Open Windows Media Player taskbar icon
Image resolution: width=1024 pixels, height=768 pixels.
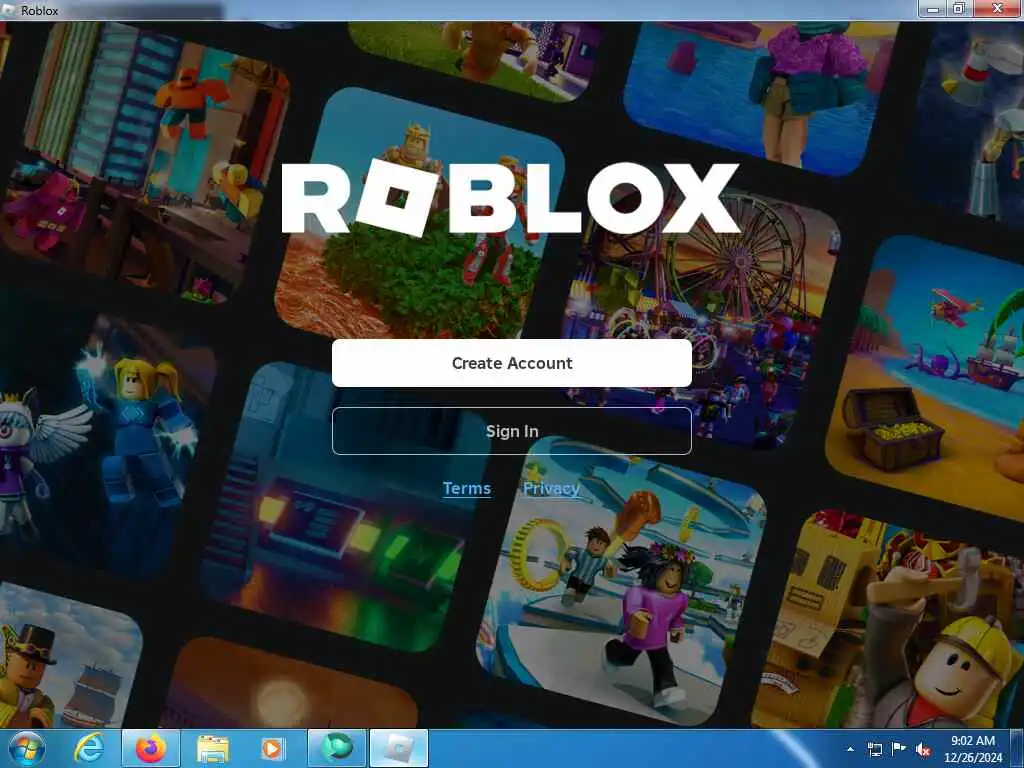272,749
